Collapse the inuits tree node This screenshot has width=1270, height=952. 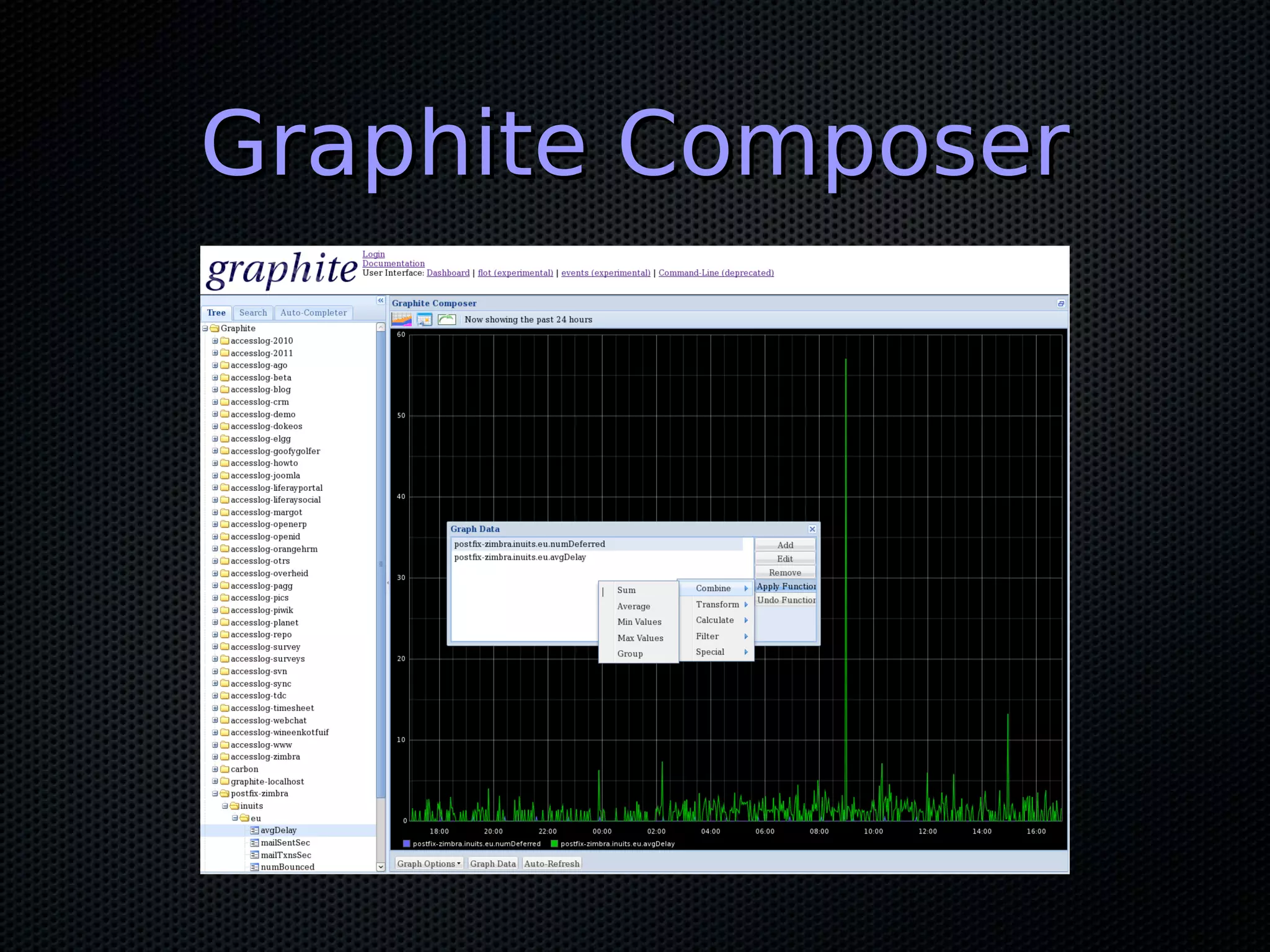point(225,806)
